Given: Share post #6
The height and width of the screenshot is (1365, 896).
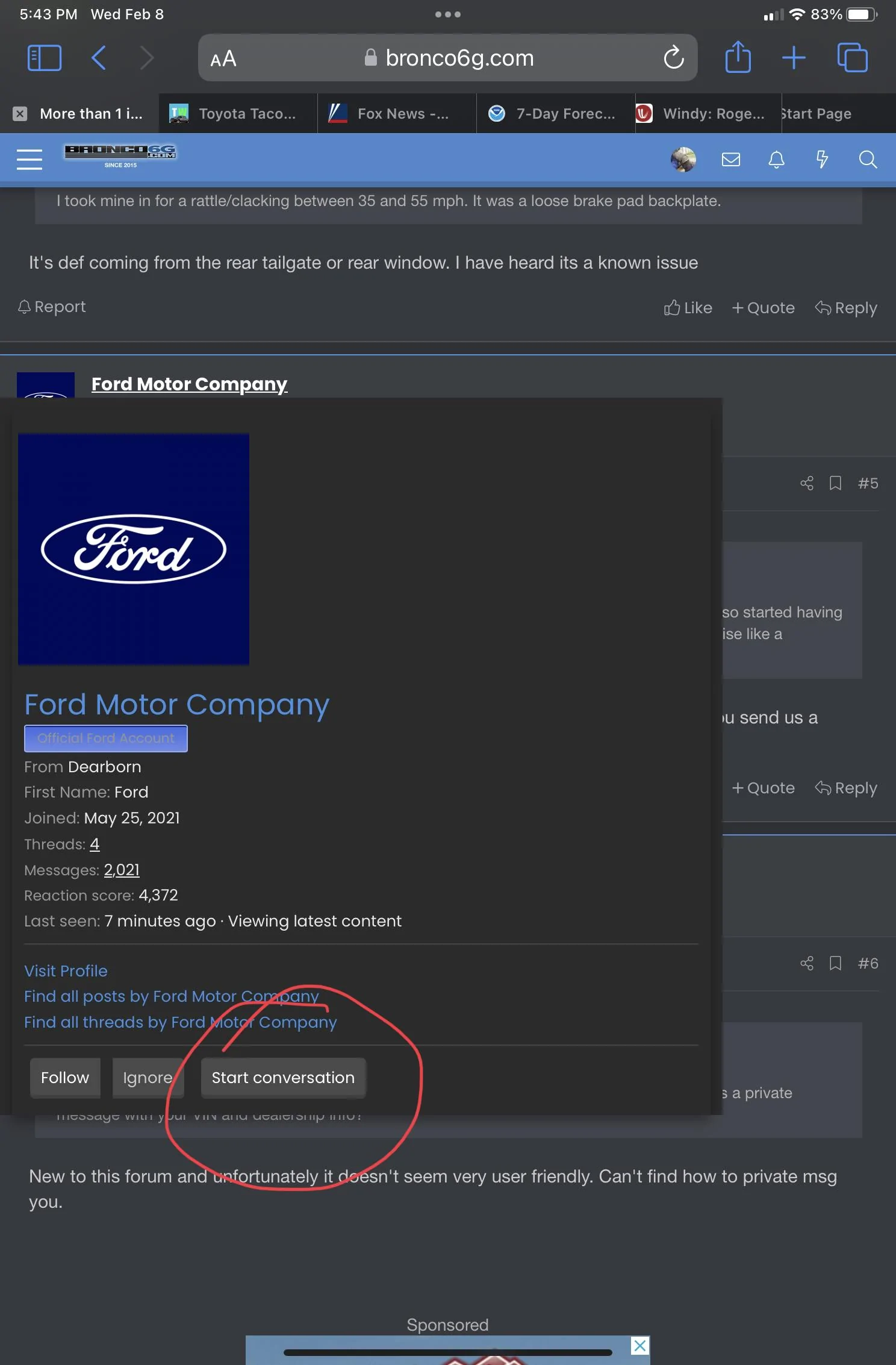Looking at the screenshot, I should pos(806,963).
